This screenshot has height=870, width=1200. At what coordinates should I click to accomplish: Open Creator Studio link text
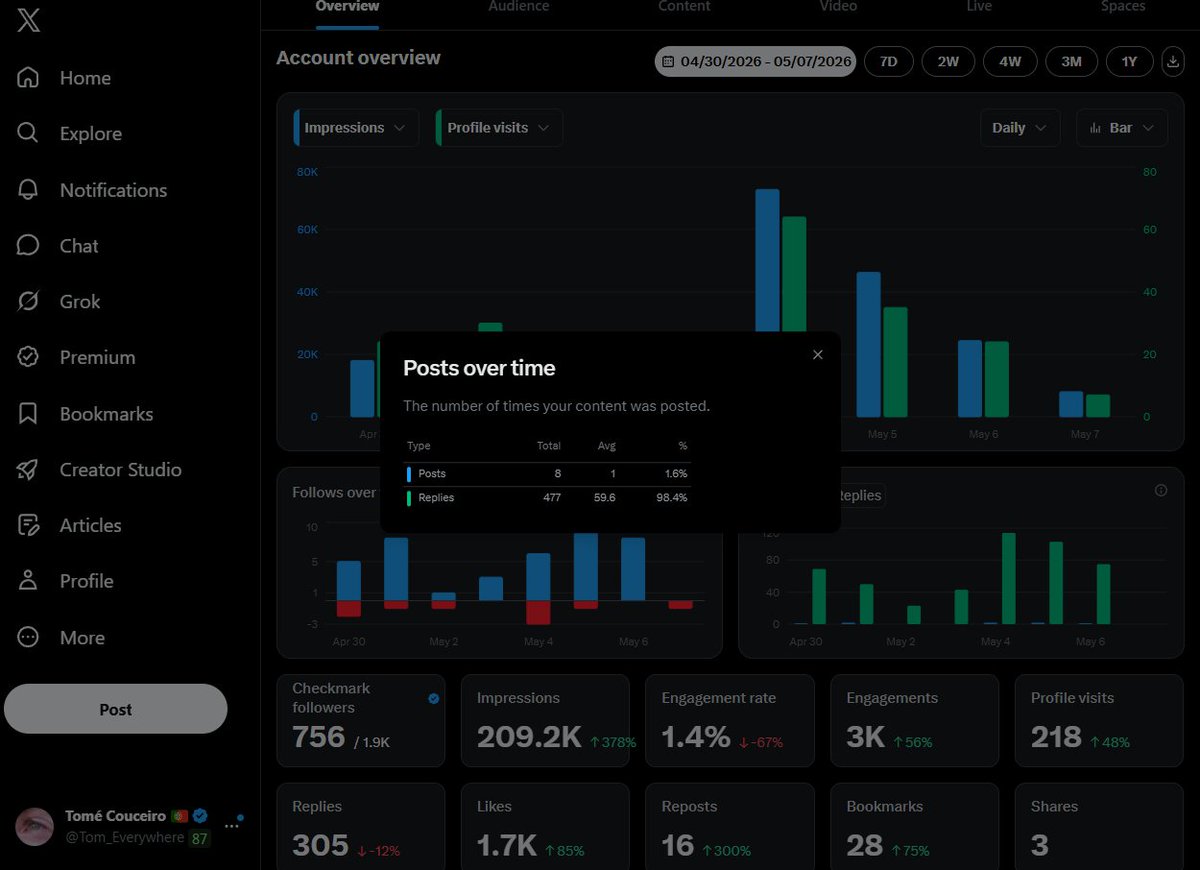121,469
